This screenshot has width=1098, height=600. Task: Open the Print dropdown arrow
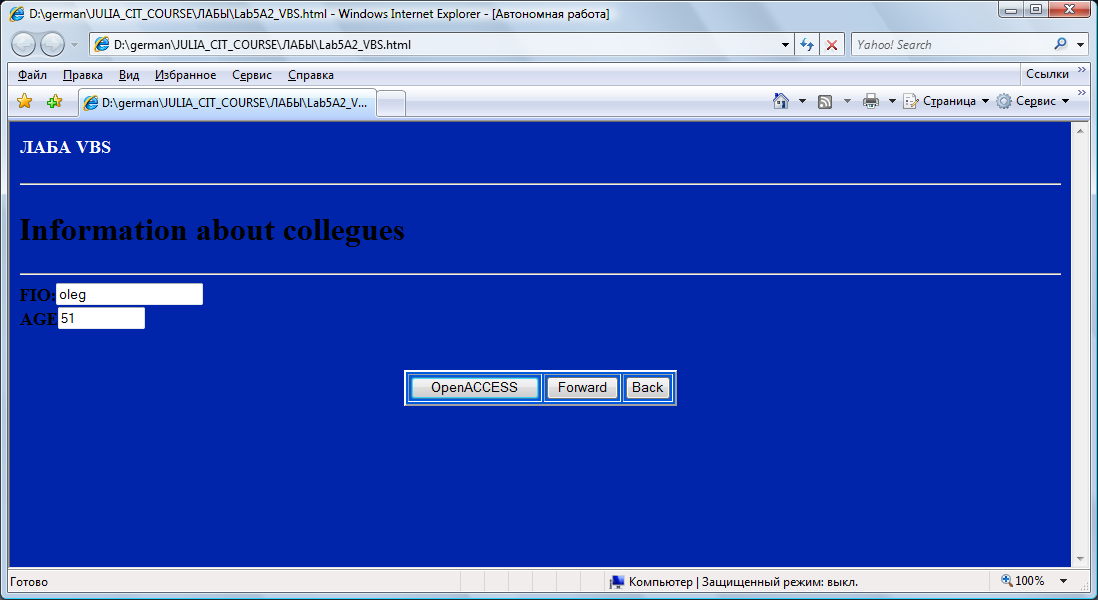tap(892, 102)
